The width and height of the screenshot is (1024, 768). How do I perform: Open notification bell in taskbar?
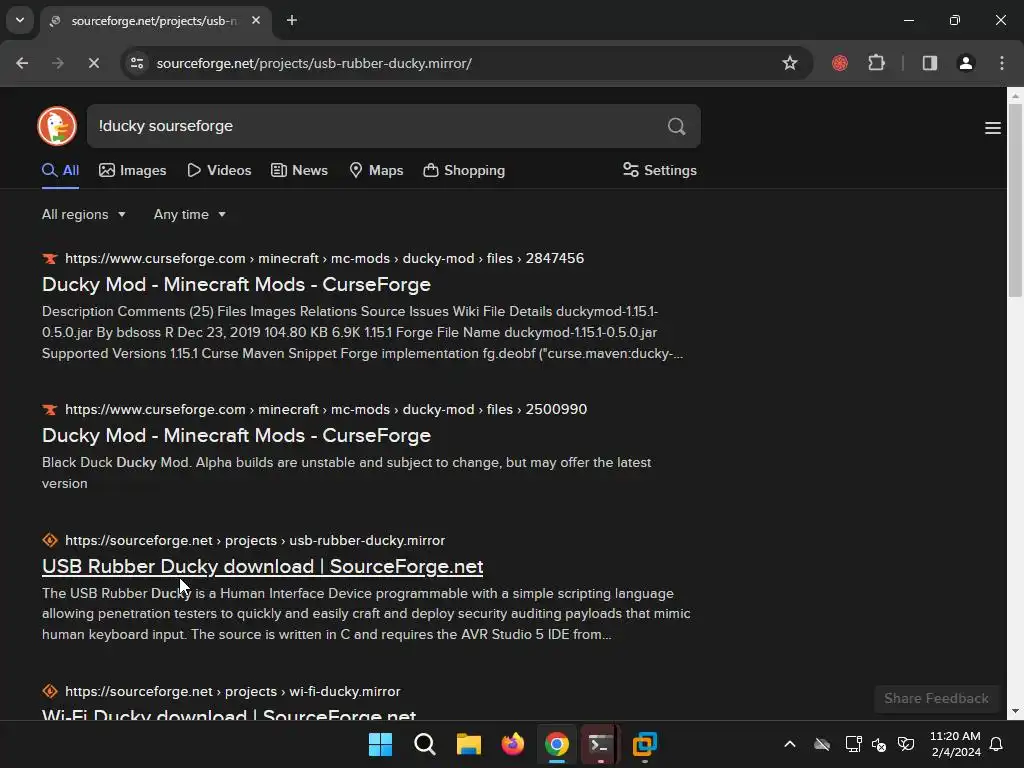[x=997, y=744]
